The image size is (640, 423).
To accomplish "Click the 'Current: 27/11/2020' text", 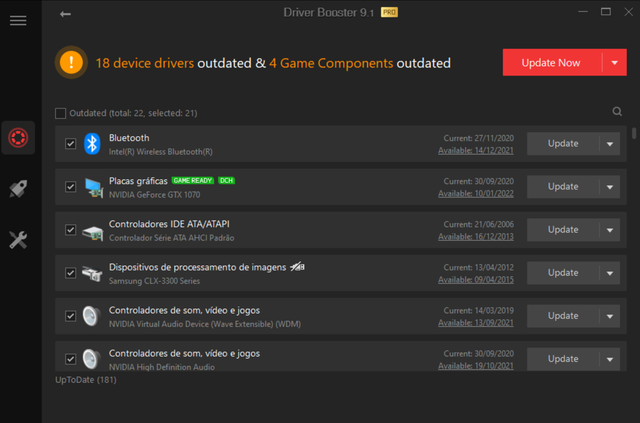I will [x=478, y=138].
